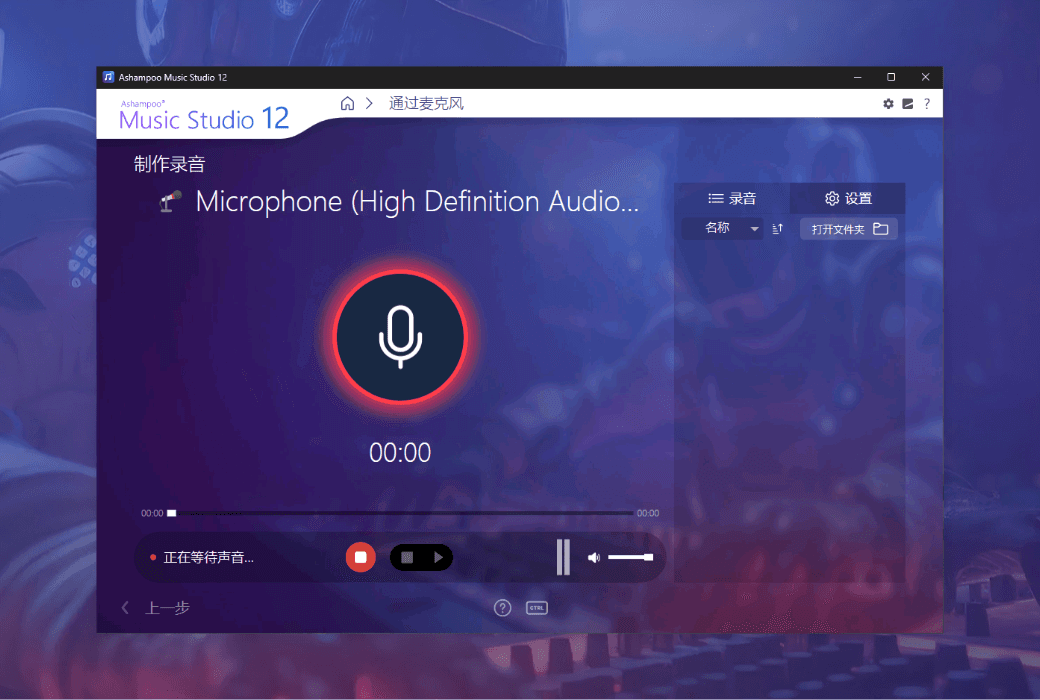The height and width of the screenshot is (700, 1040).
Task: Mute the audio via the speaker icon
Action: pos(594,557)
